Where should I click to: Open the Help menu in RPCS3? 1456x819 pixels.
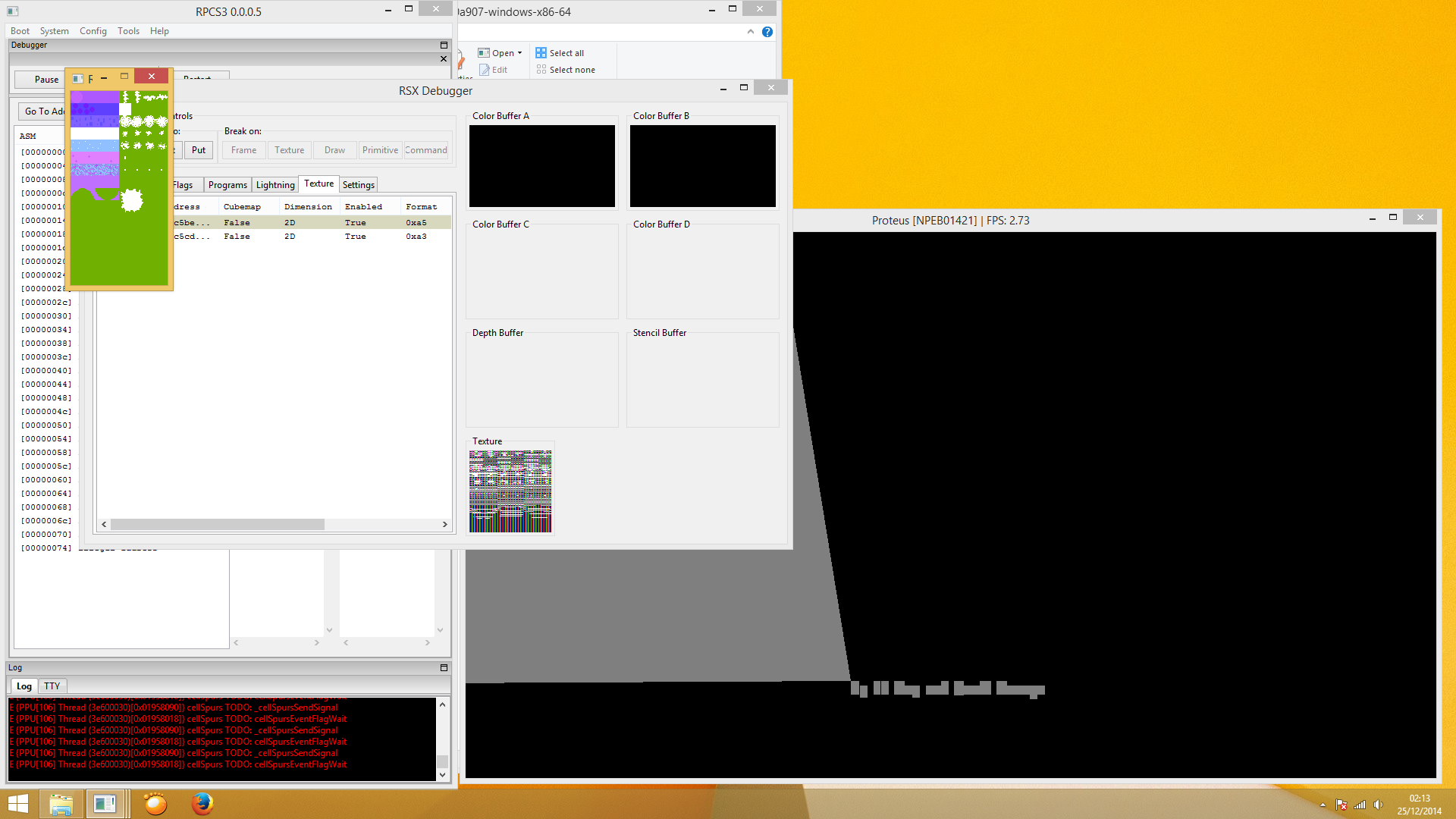pyautogui.click(x=159, y=31)
